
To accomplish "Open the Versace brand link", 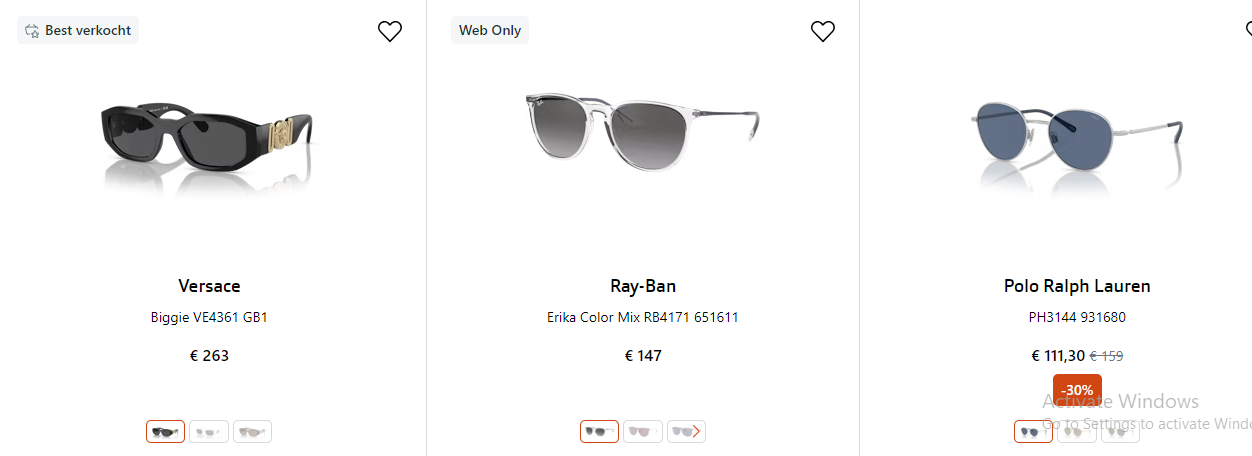I will (x=209, y=286).
